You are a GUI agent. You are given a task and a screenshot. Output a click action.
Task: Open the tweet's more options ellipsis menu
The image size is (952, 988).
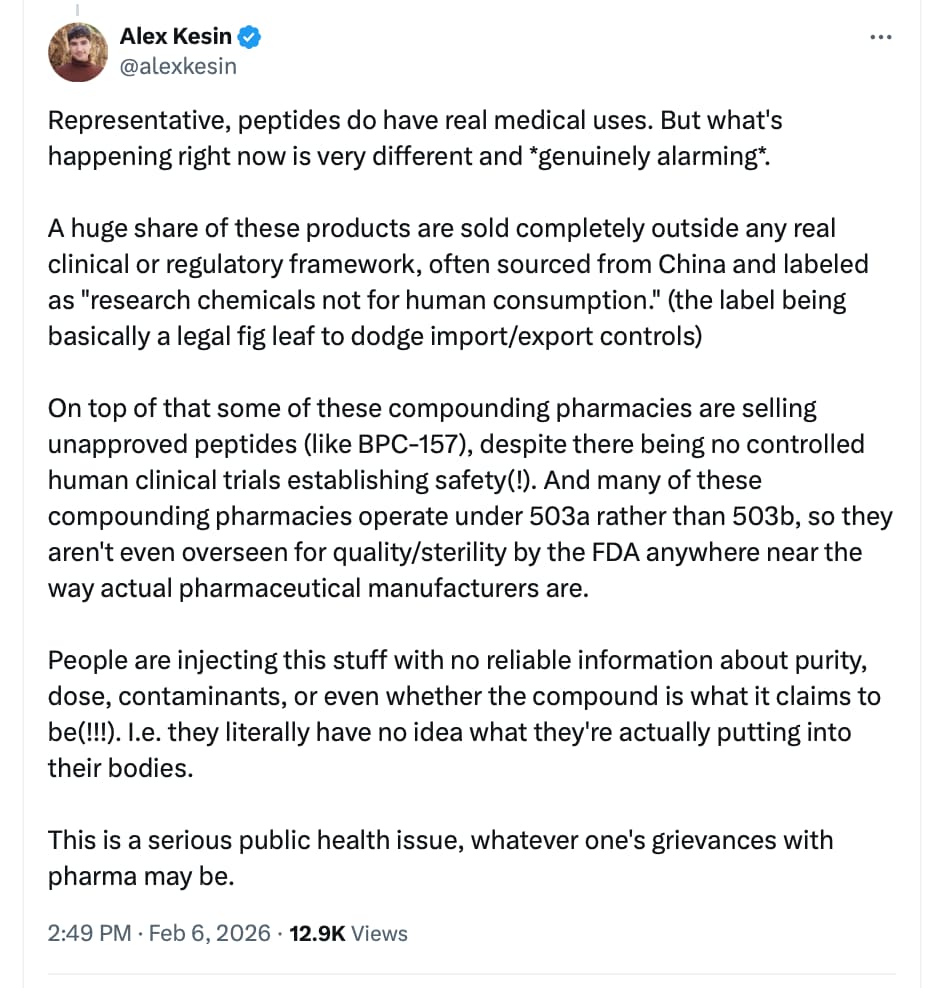(880, 38)
